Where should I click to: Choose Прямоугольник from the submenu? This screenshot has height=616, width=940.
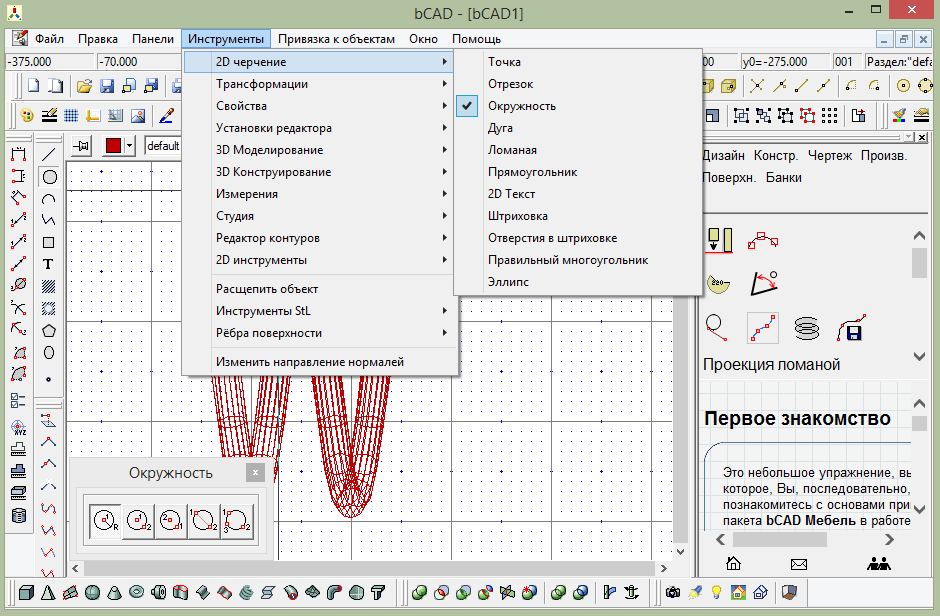point(578,172)
